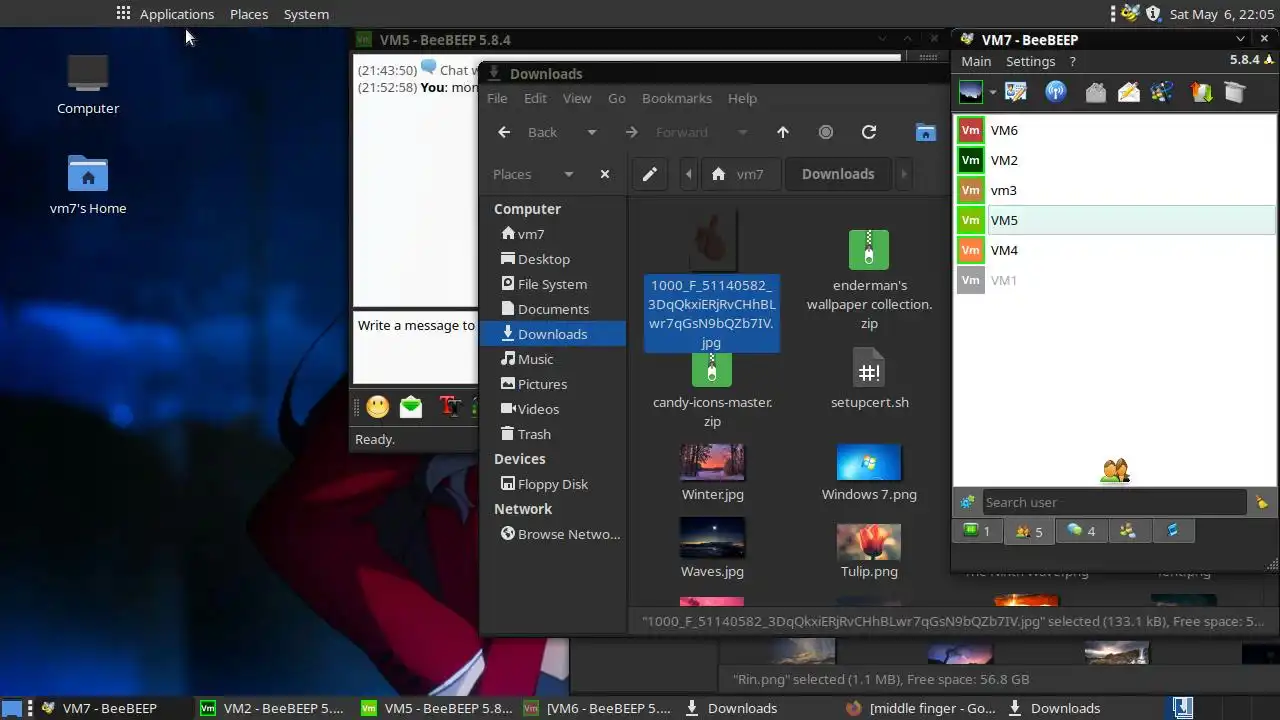Image resolution: width=1280 pixels, height=720 pixels.
Task: Select user vm3 in BeeBEEP list
Action: (1116, 190)
